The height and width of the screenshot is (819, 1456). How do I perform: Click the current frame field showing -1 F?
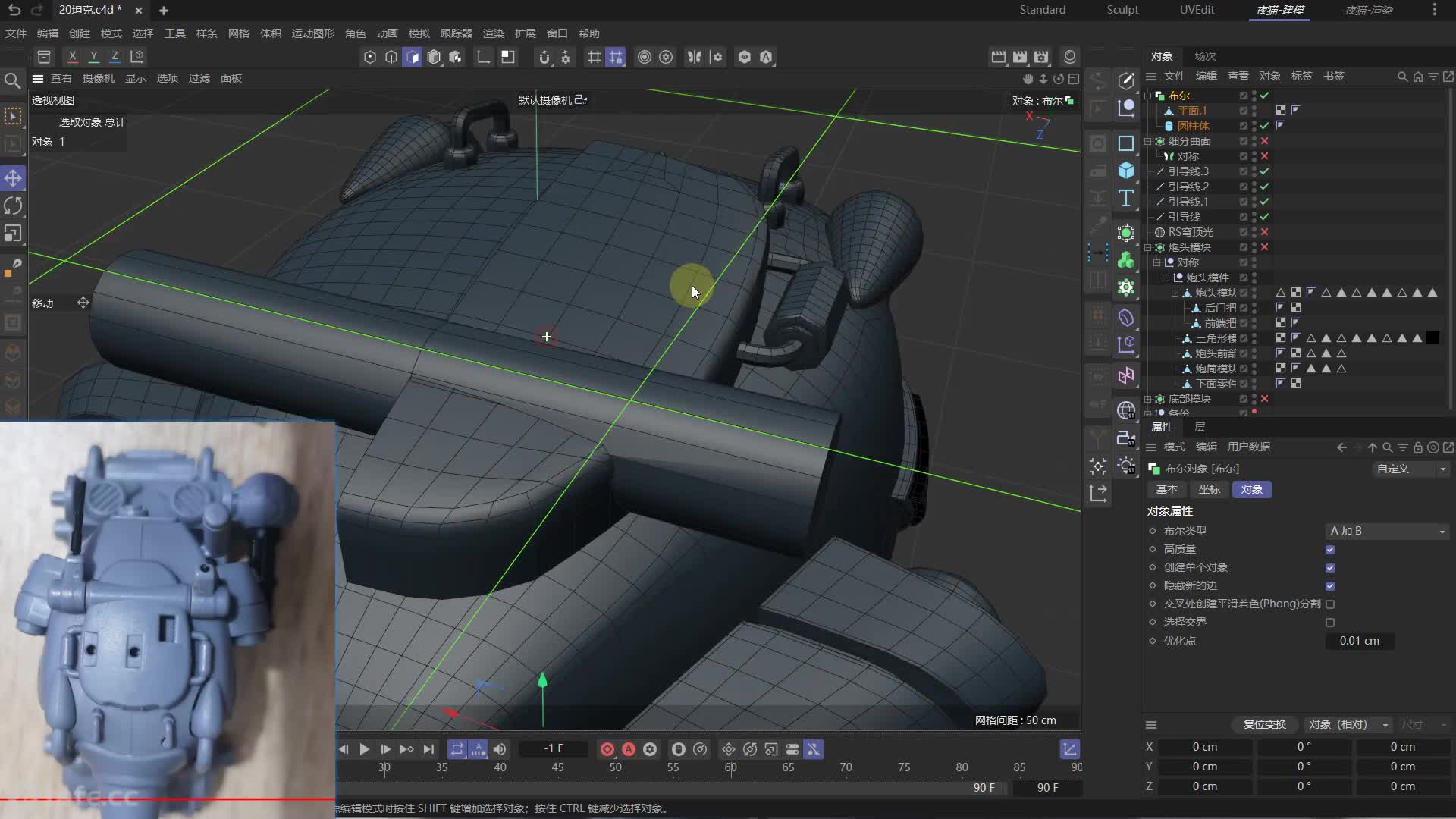tap(554, 748)
